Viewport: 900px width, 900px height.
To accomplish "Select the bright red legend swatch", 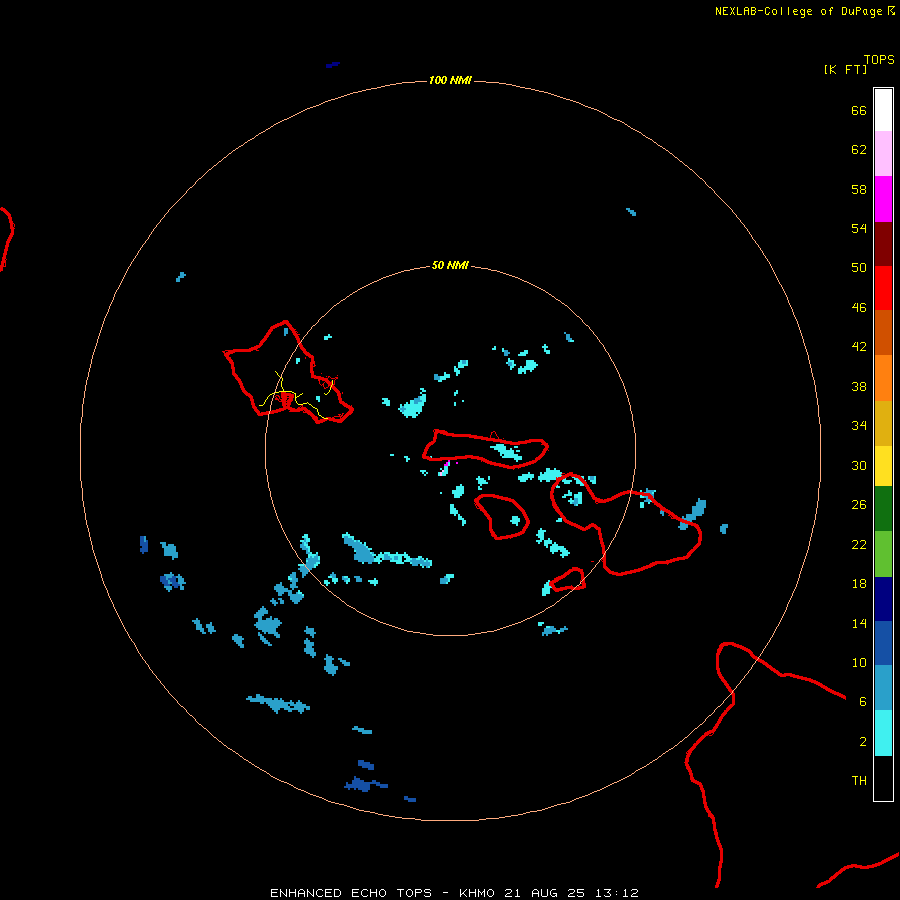I will pos(883,288).
